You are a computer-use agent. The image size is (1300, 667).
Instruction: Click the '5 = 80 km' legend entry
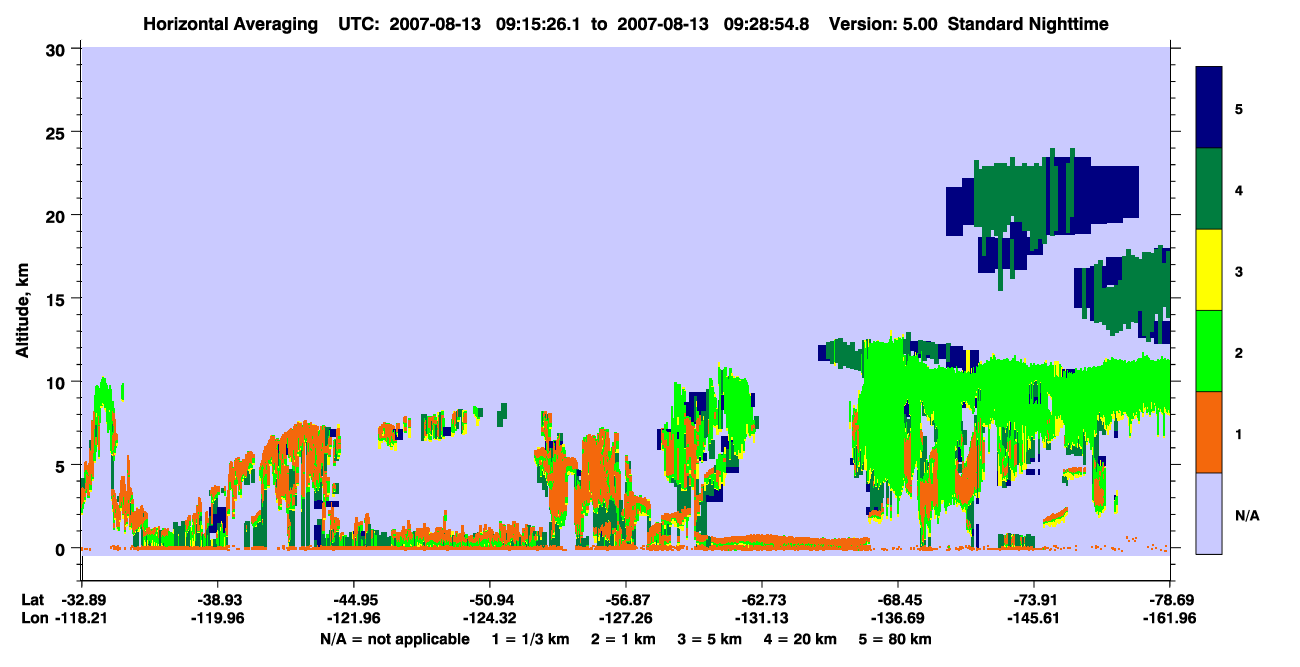click(x=897, y=639)
